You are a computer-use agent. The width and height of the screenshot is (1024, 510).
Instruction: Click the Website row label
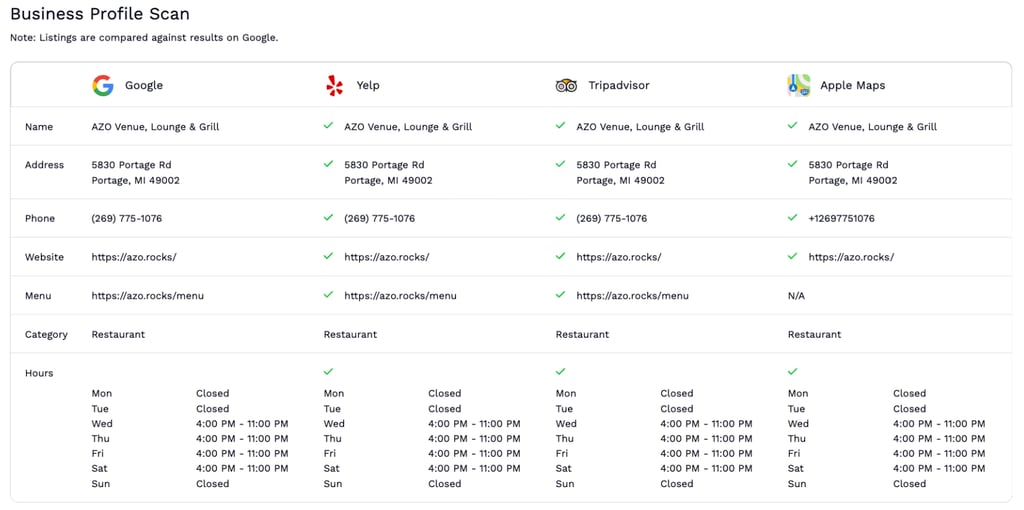coord(44,257)
